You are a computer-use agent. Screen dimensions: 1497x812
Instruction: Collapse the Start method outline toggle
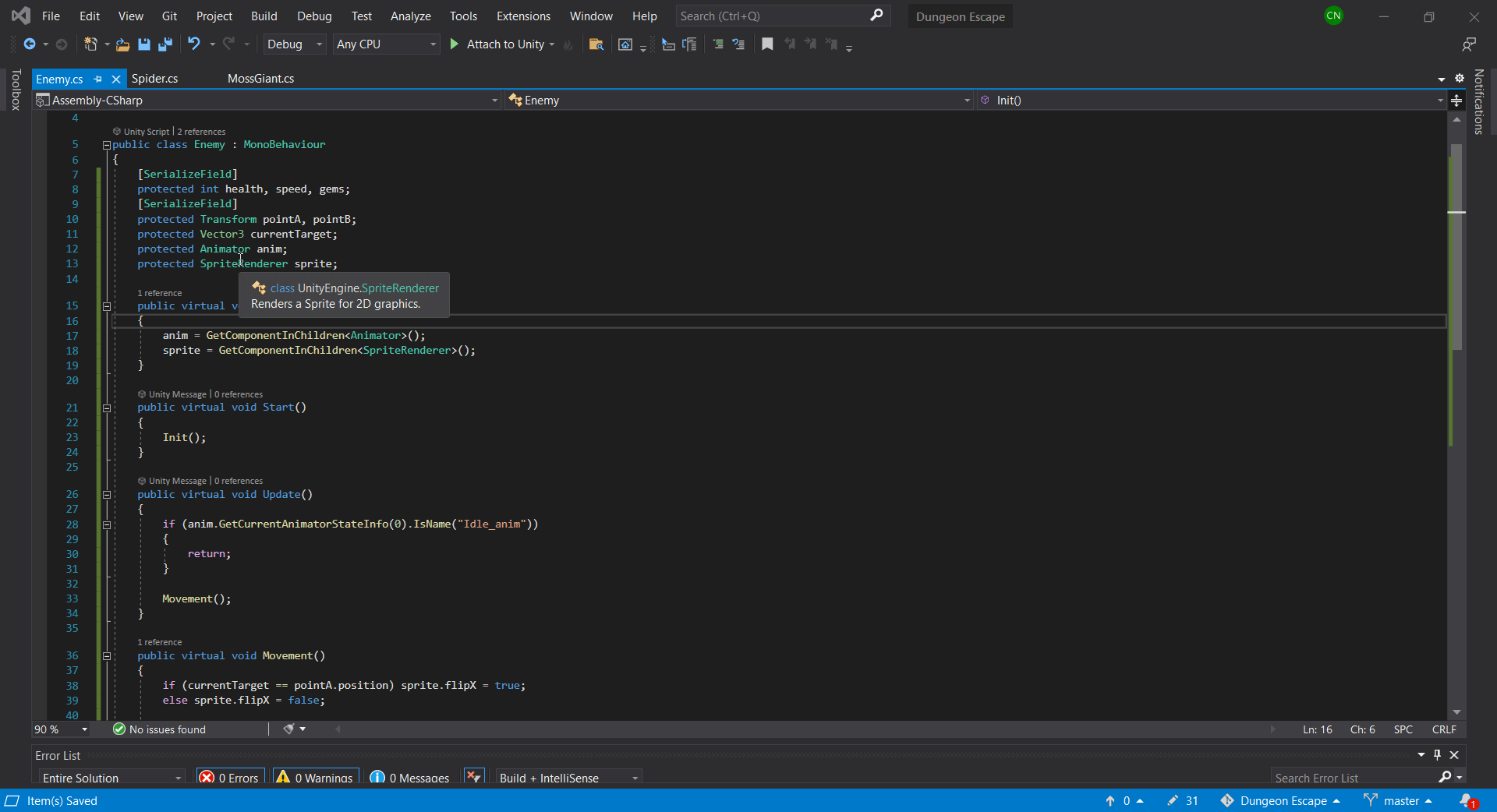pos(107,408)
